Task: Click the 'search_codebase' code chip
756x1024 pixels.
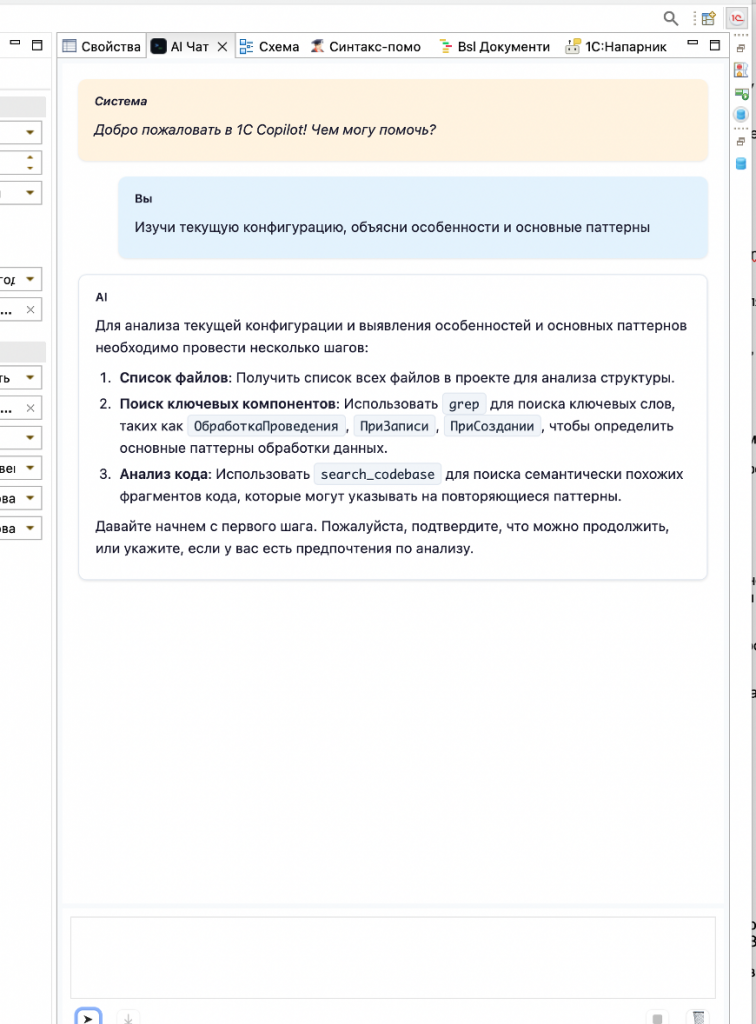Action: 377,475
